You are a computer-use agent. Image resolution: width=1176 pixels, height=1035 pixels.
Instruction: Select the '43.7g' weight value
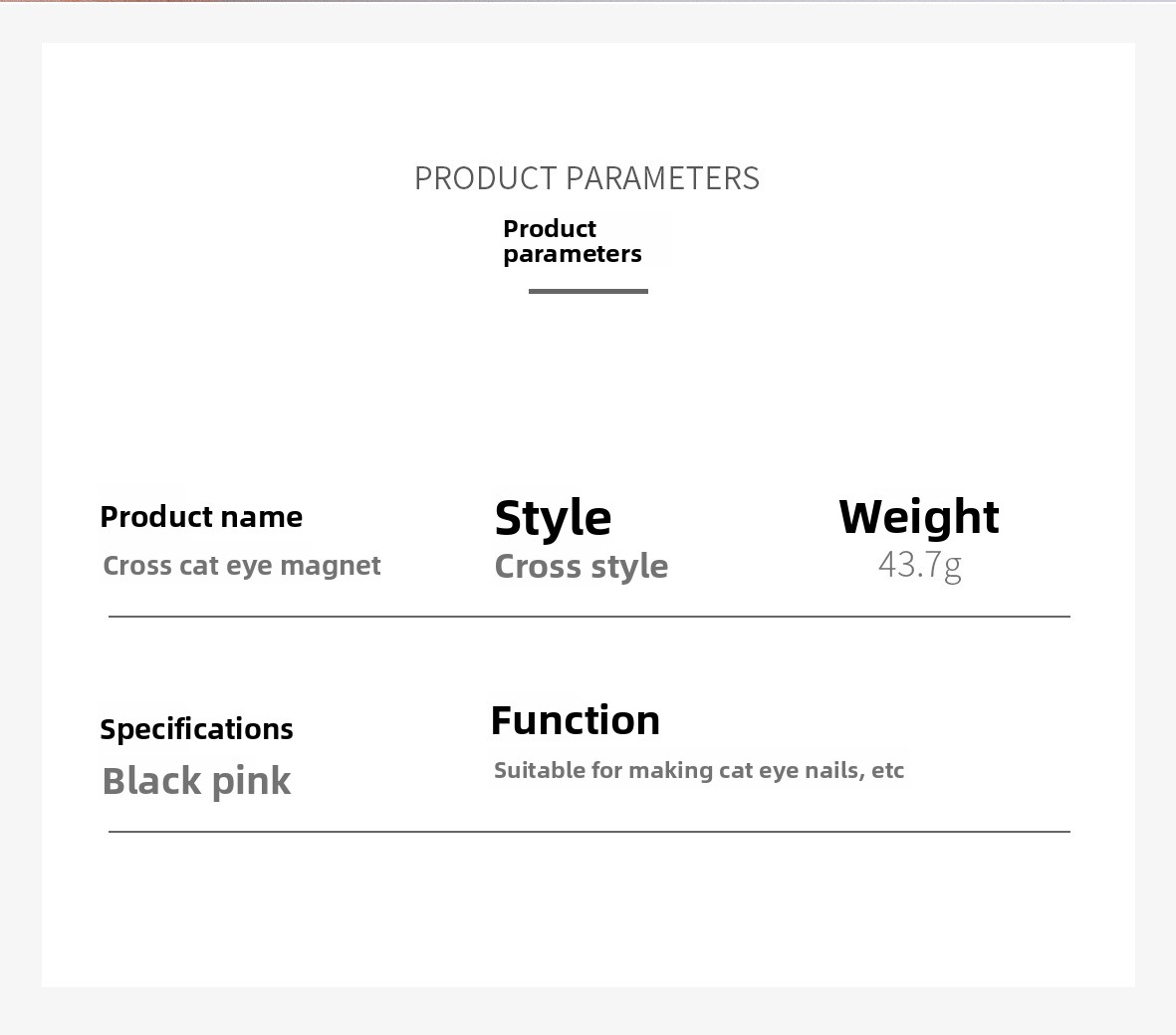(x=919, y=565)
